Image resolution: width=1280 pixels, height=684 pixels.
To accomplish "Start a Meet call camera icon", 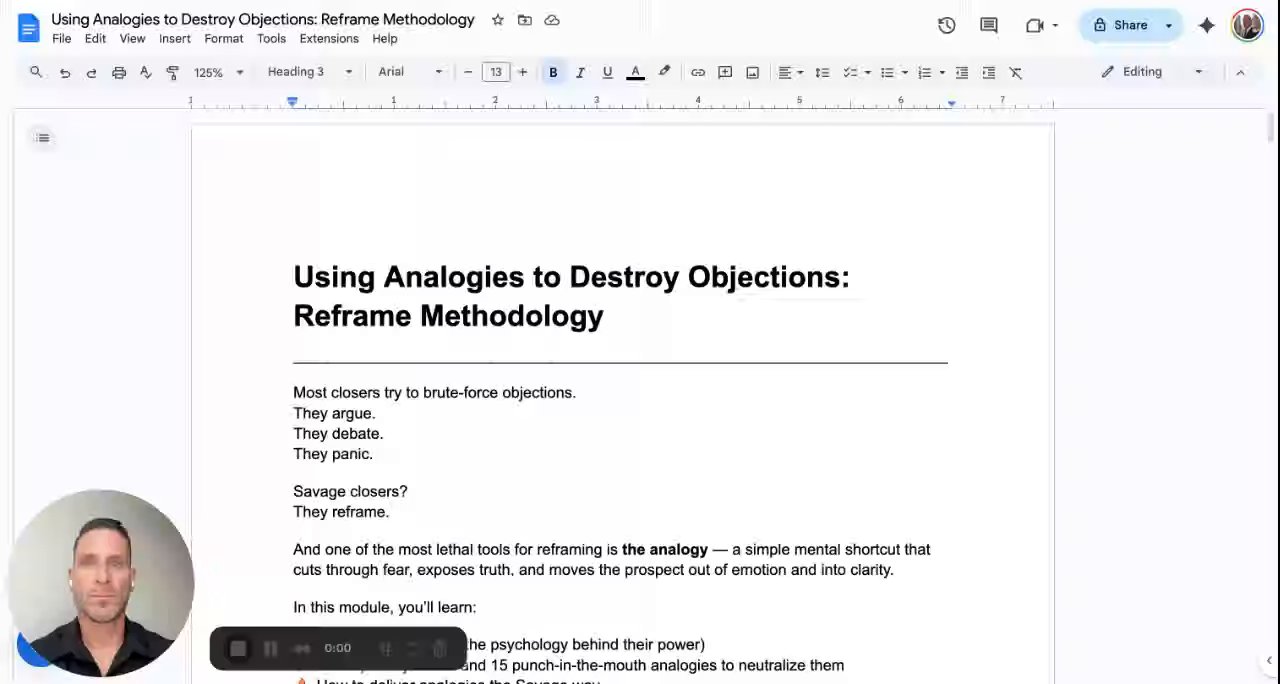I will click(1034, 26).
